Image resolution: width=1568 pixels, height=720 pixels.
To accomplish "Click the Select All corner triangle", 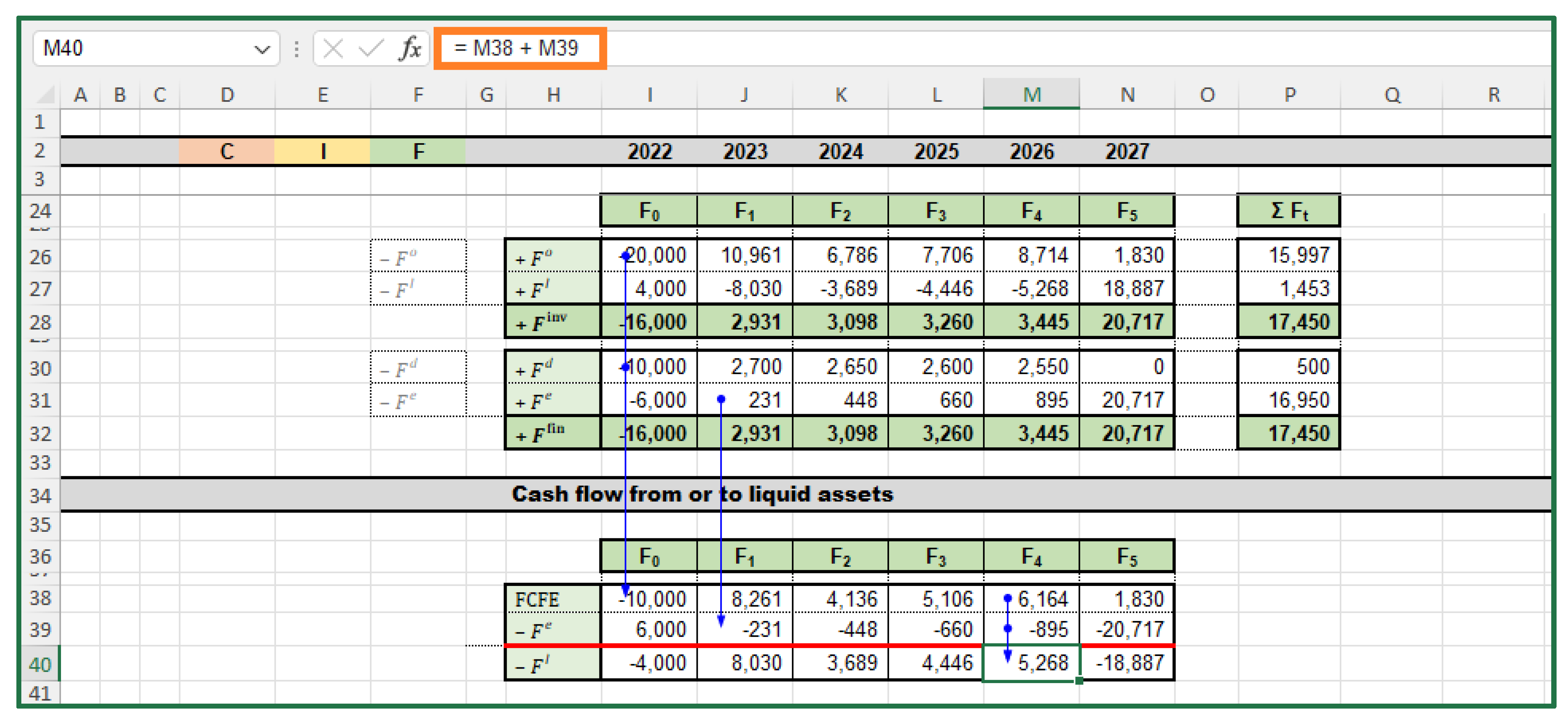I will (x=46, y=94).
